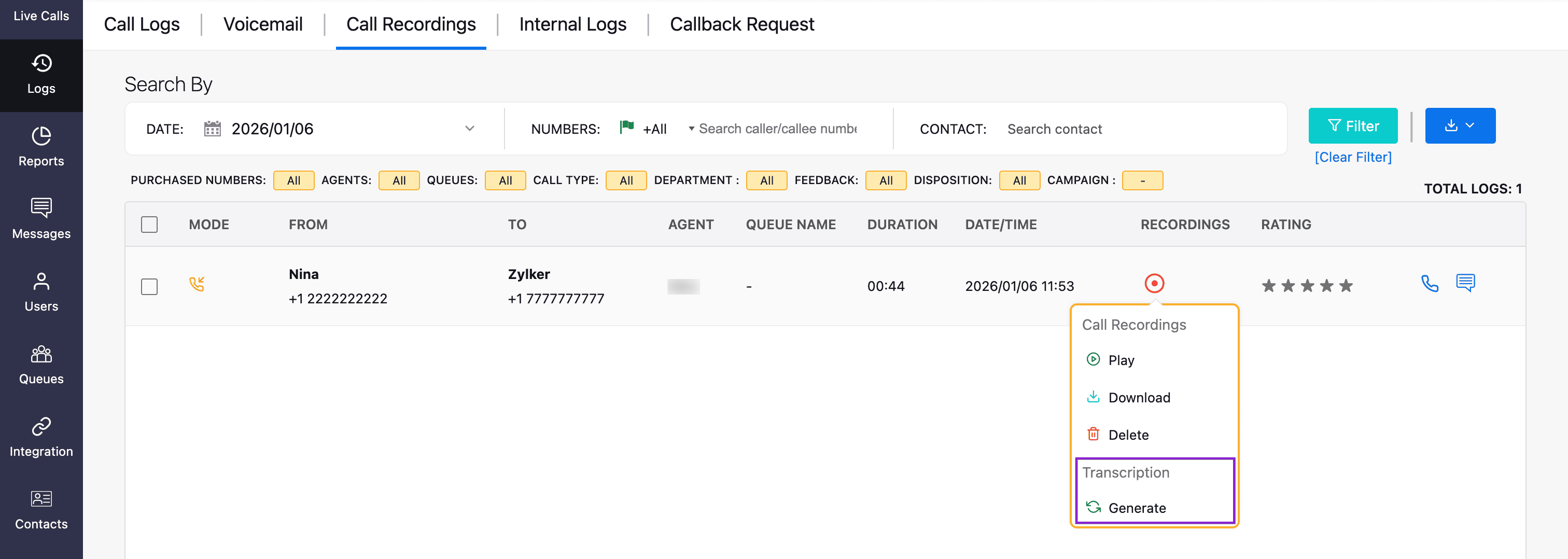
Task: Open Integration from the sidebar
Action: point(41,437)
